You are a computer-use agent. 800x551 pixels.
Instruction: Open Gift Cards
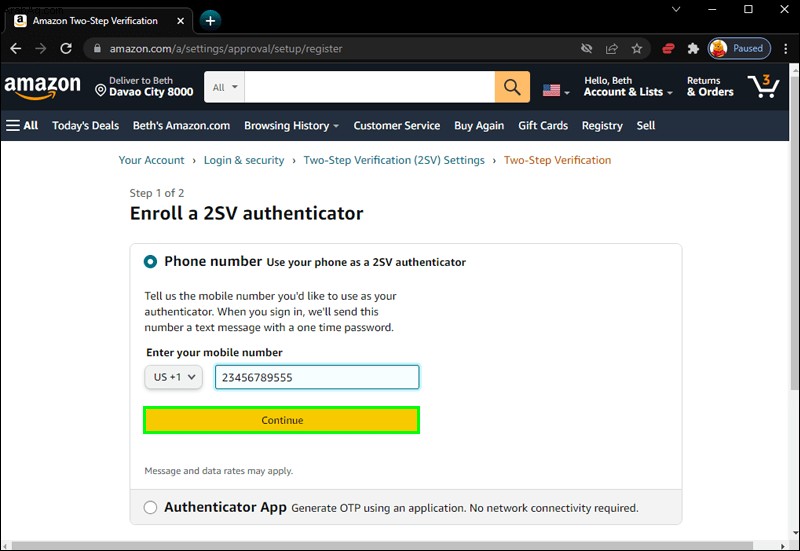(543, 126)
